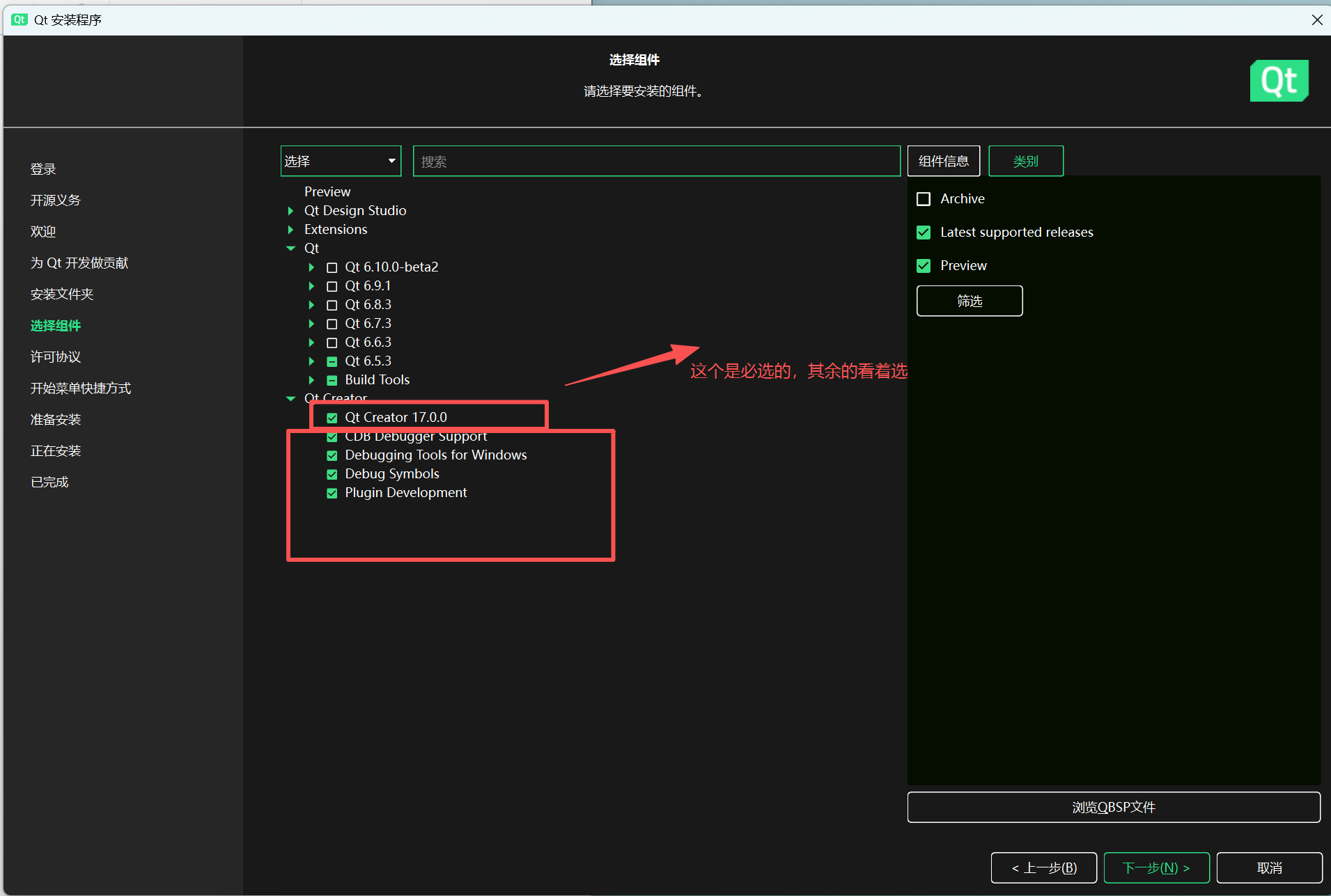Uncheck Debug Symbols component
The image size is (1331, 896).
click(x=332, y=474)
